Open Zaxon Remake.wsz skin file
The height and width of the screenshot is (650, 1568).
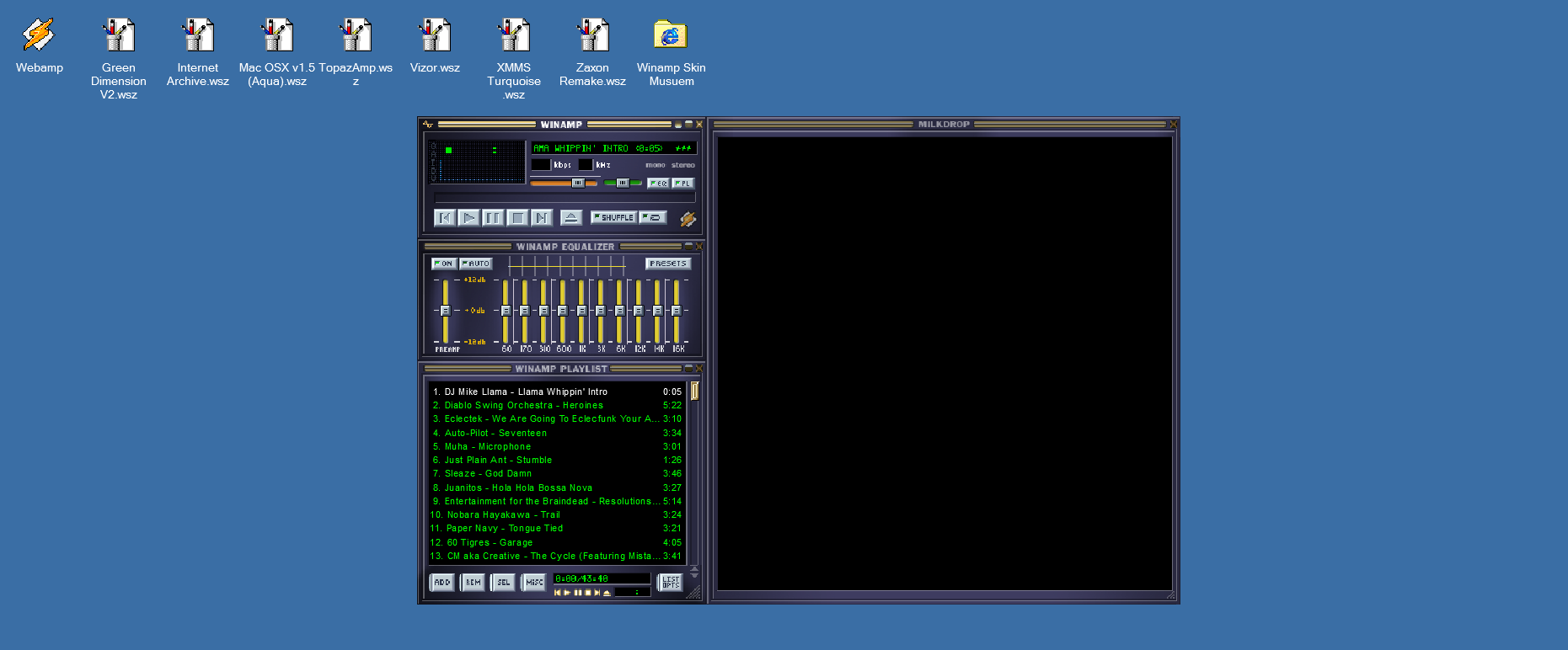pos(592,52)
